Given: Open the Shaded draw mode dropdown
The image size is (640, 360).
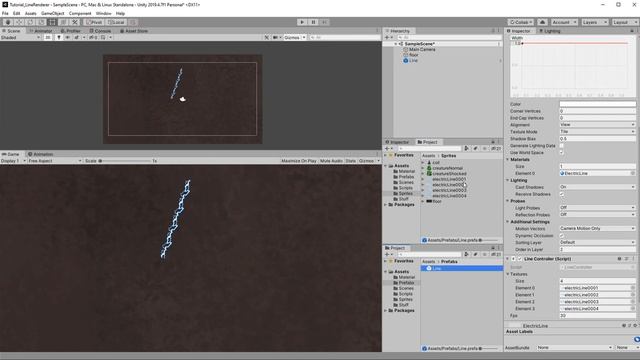Looking at the screenshot, I should 20,37.
